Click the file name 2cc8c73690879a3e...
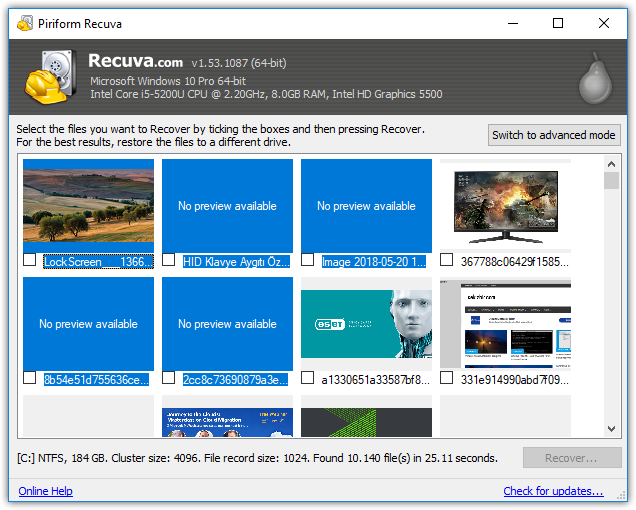Screen dimensions: 636x510 [x=235, y=380]
